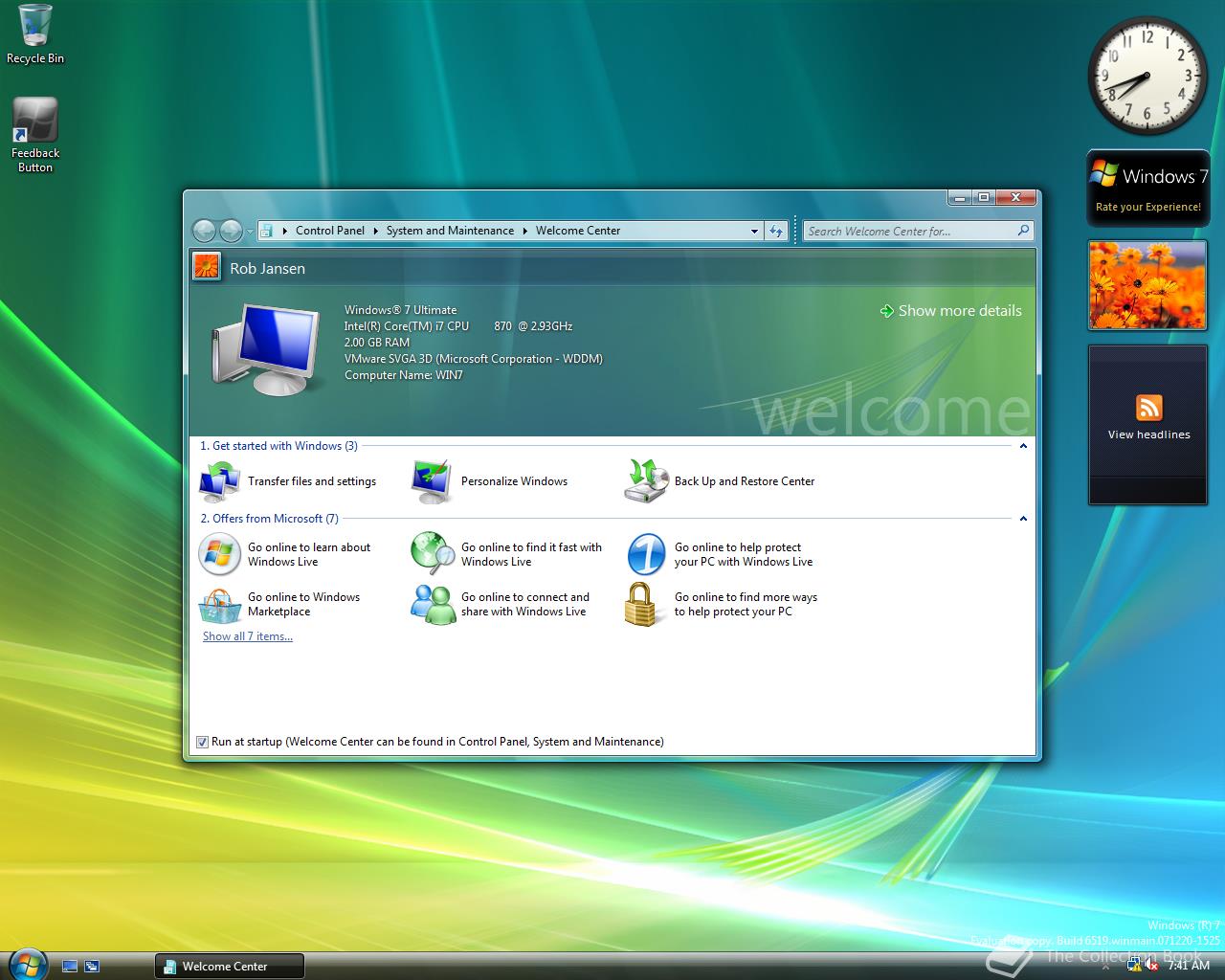Select System and Maintenance breadcrumb
This screenshot has height=980, width=1225.
[450, 231]
